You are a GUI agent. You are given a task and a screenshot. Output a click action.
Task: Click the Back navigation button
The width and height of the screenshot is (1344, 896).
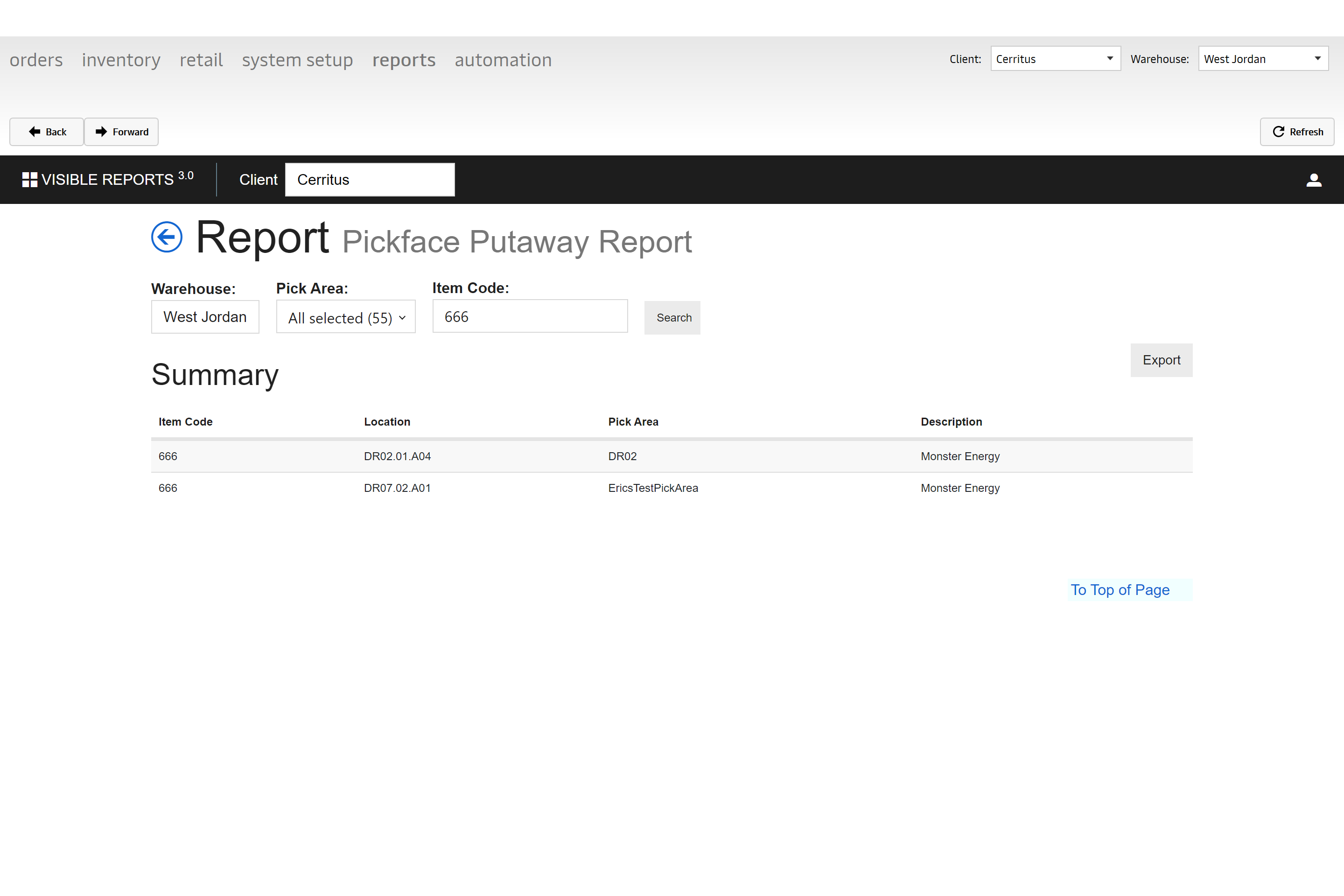coord(47,132)
